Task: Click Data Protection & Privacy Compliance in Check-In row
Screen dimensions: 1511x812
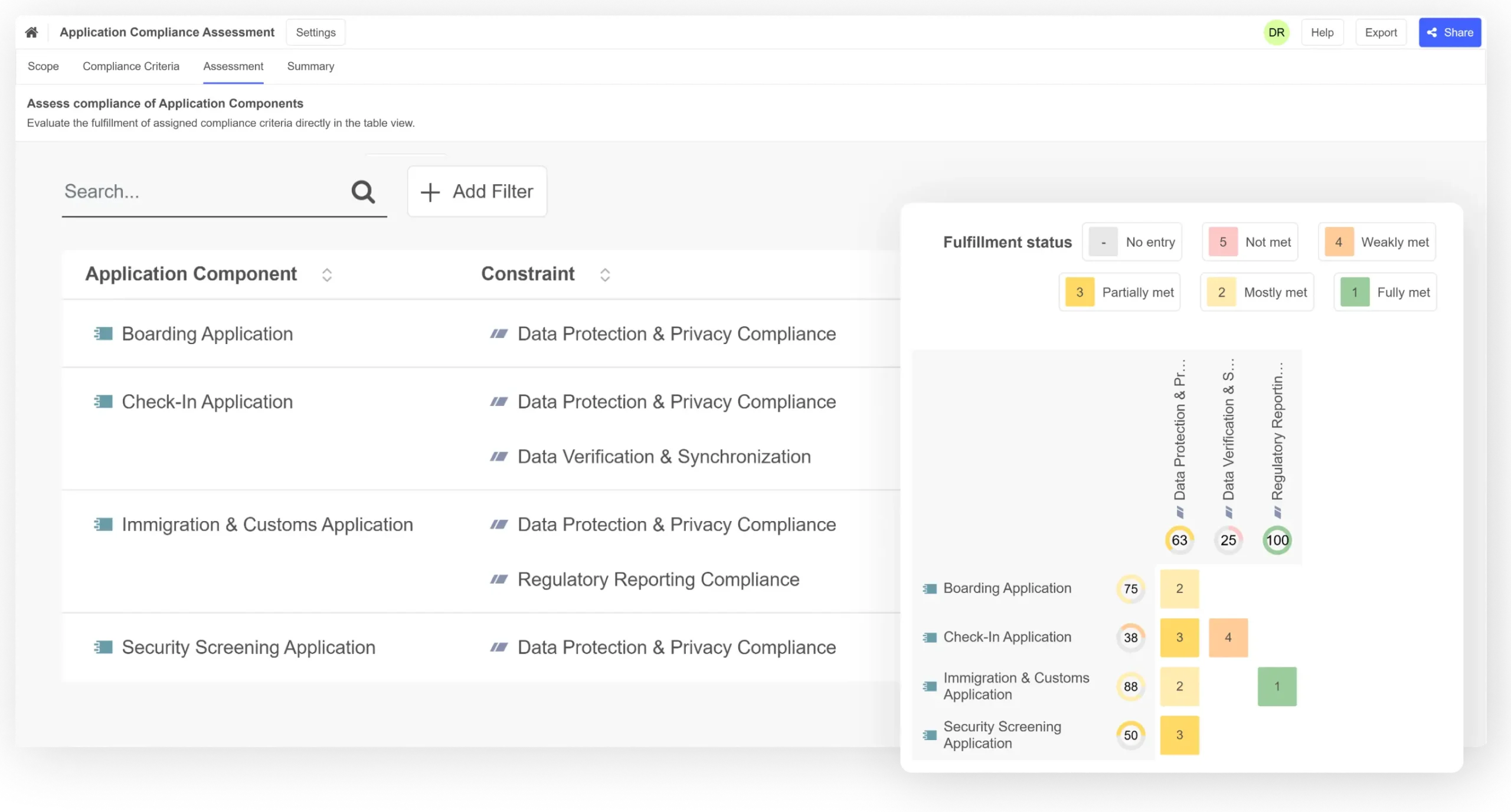Action: pyautogui.click(x=676, y=402)
